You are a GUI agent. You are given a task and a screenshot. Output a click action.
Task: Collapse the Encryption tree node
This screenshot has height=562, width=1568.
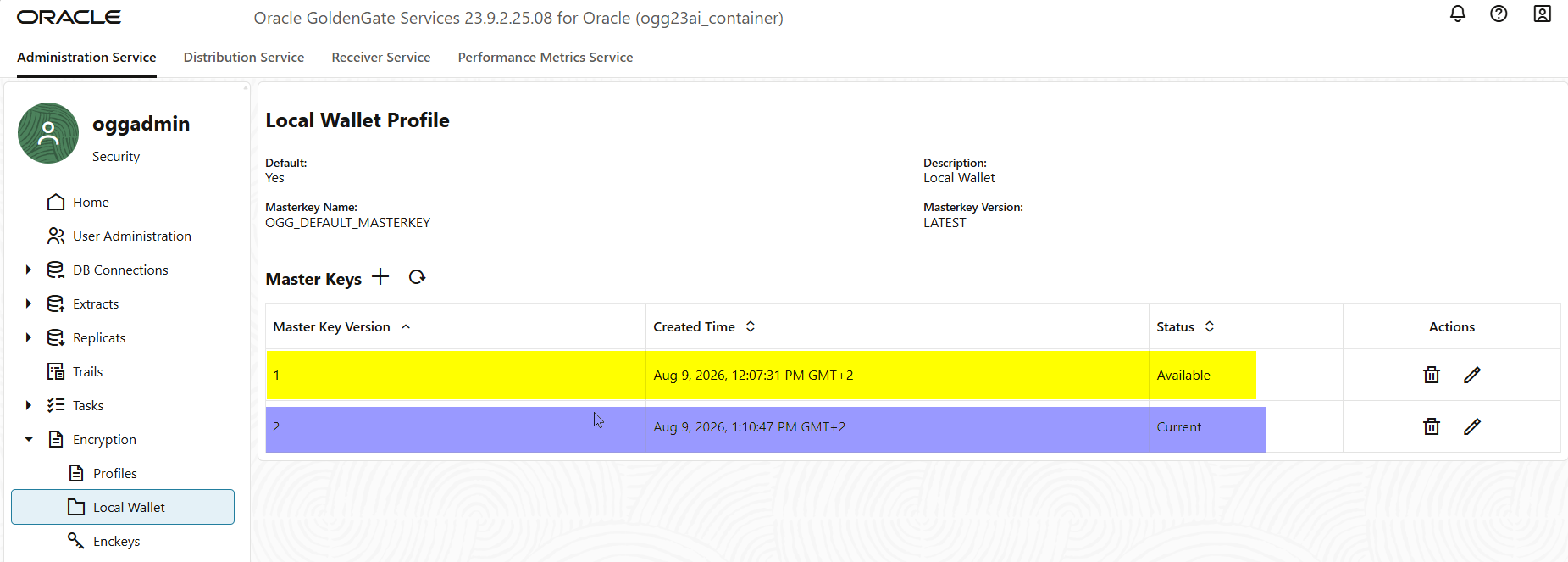pyautogui.click(x=29, y=439)
